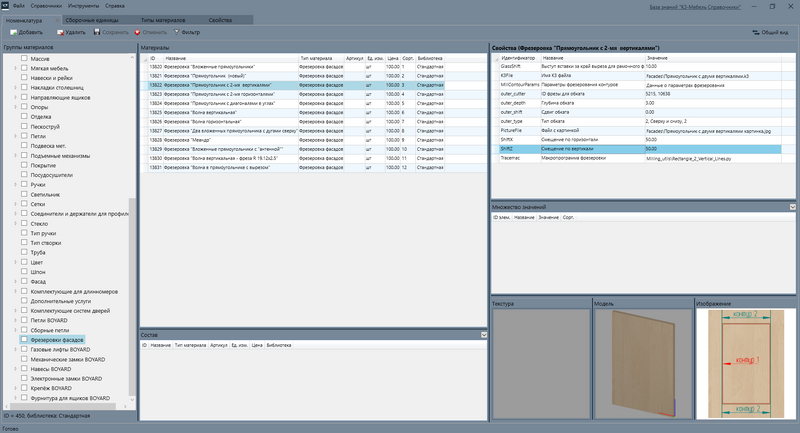Screen dimensions: 800x433
Task: Click the Сохранить floppy disk icon
Action: coord(97,32)
